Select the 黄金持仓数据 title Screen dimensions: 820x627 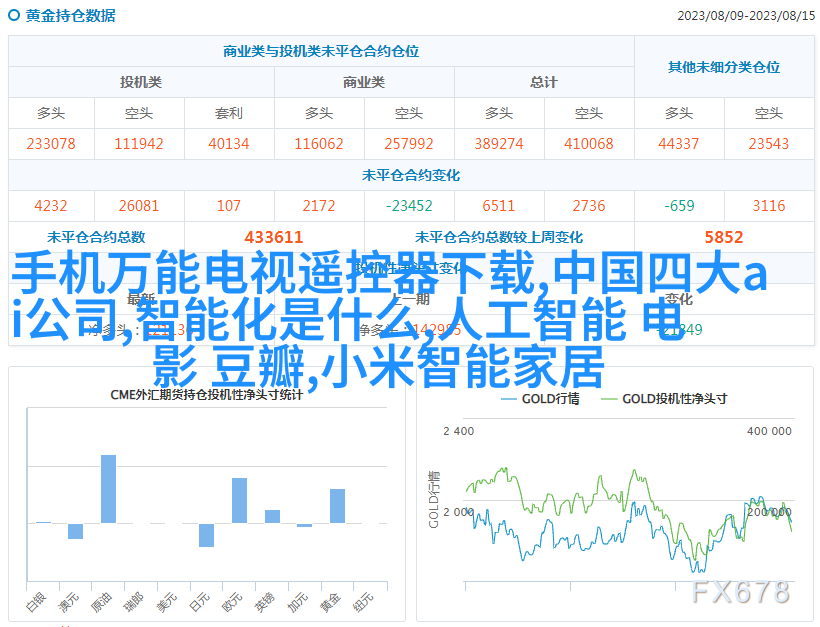click(x=71, y=16)
